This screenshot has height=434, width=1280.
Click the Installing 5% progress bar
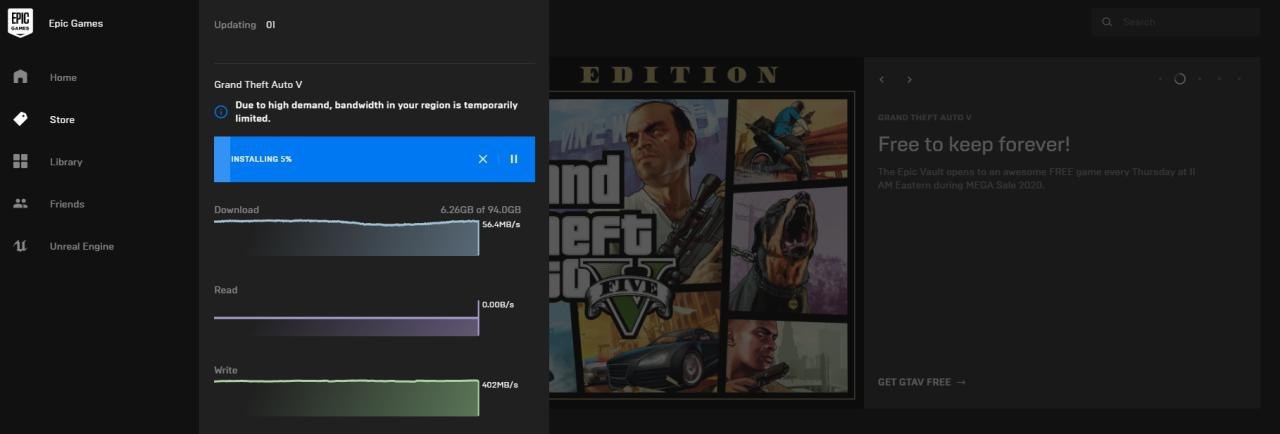[374, 159]
